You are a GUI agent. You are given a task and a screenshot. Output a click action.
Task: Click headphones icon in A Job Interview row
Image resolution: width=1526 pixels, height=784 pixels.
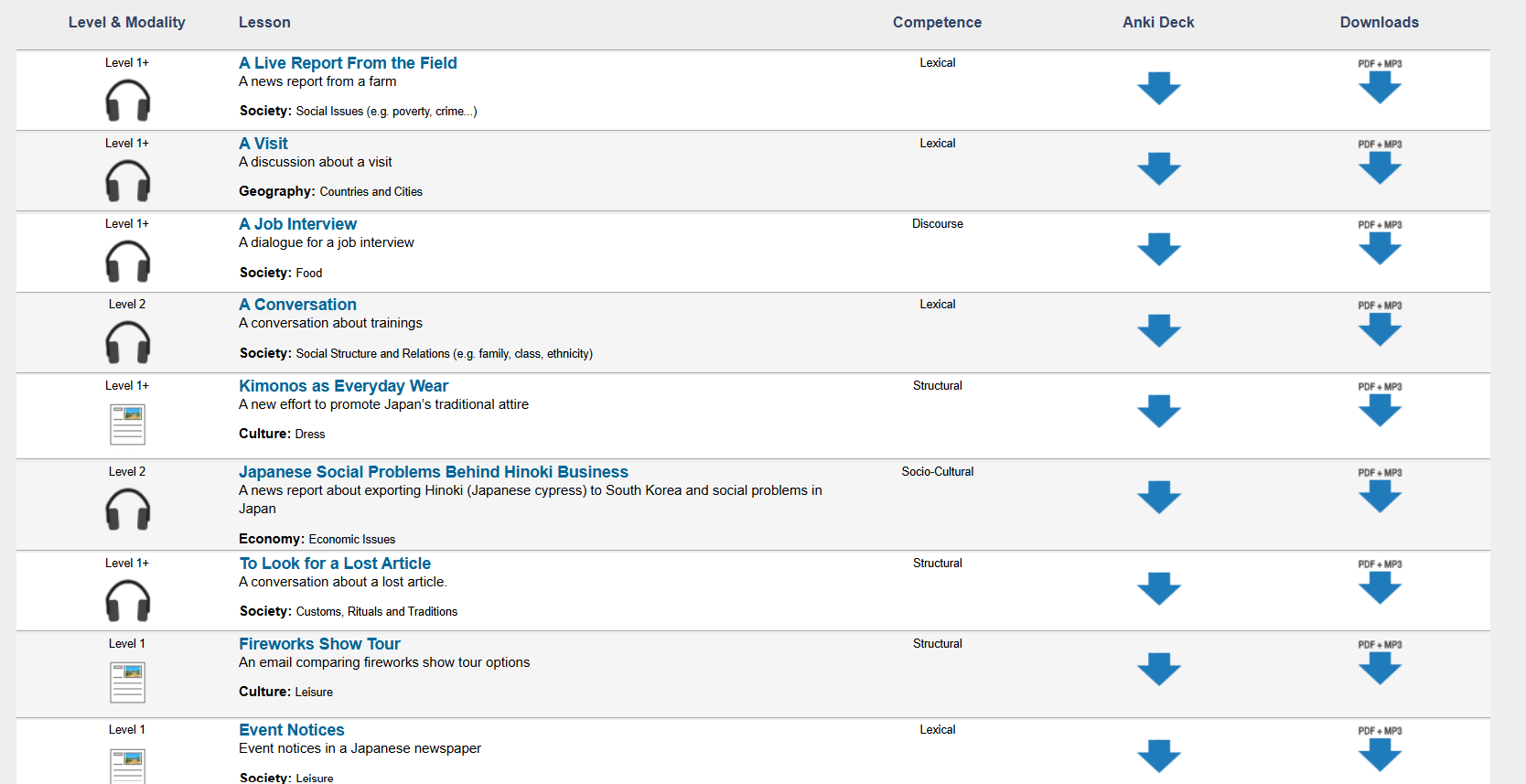127,262
